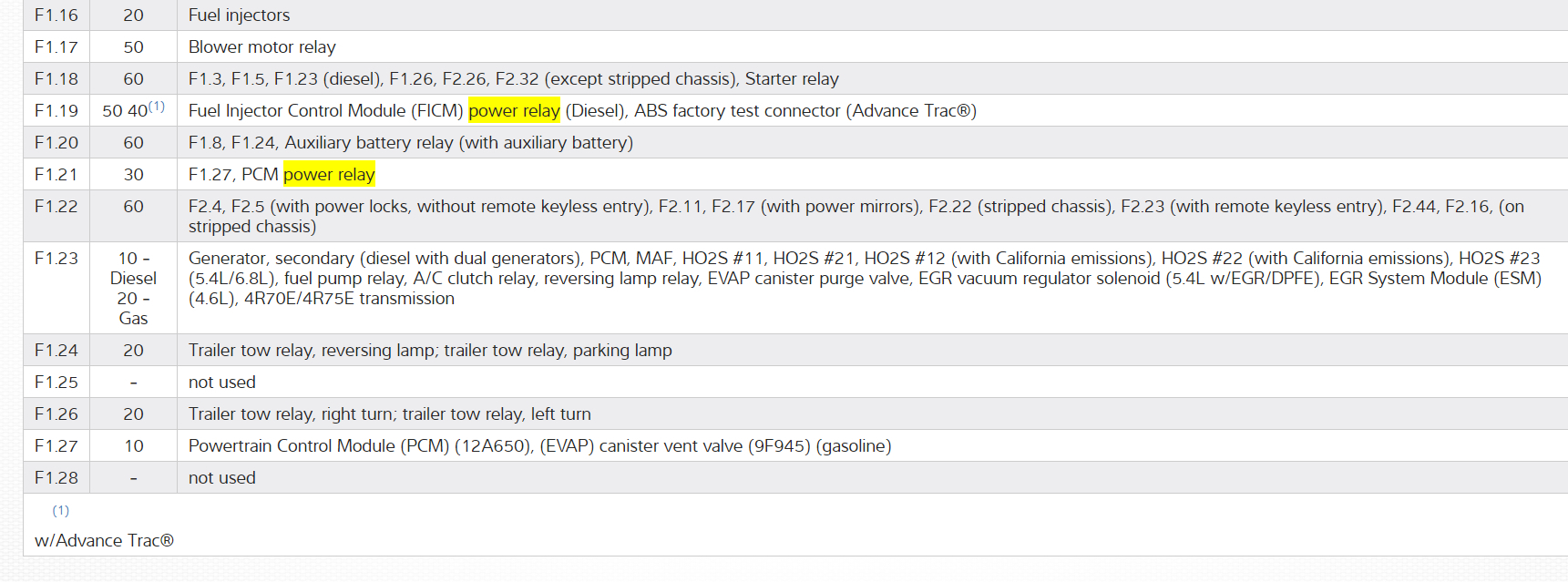Click the F1.18 fuse number cell
Viewport: 1568px width, 582px height.
pyautogui.click(x=56, y=79)
